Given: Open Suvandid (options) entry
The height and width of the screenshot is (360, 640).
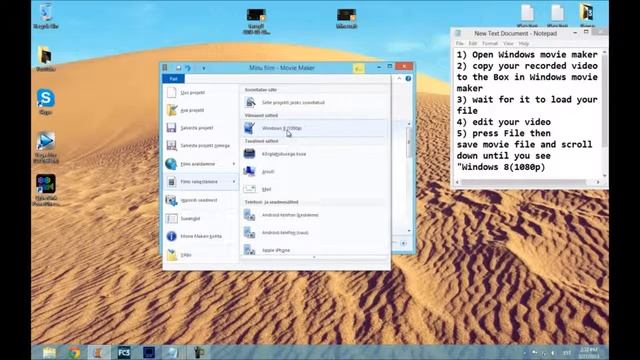Looking at the screenshot, I should pyautogui.click(x=200, y=218).
